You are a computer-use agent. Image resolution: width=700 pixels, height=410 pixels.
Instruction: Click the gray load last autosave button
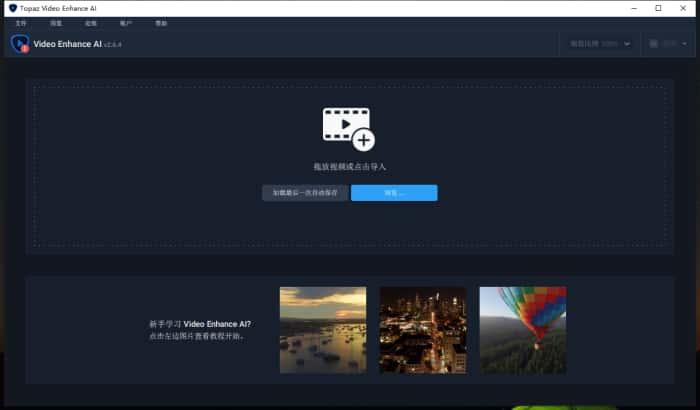305,193
